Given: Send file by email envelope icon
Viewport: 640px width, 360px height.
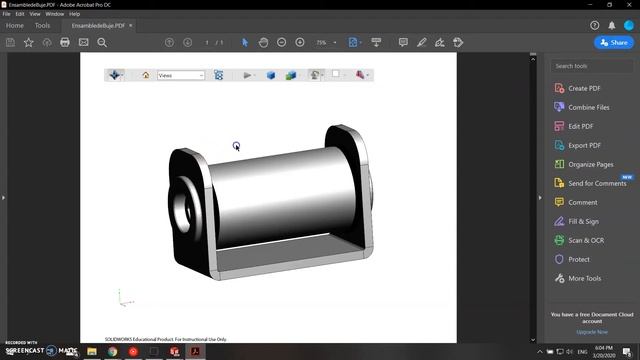Looking at the screenshot, I should click(84, 42).
